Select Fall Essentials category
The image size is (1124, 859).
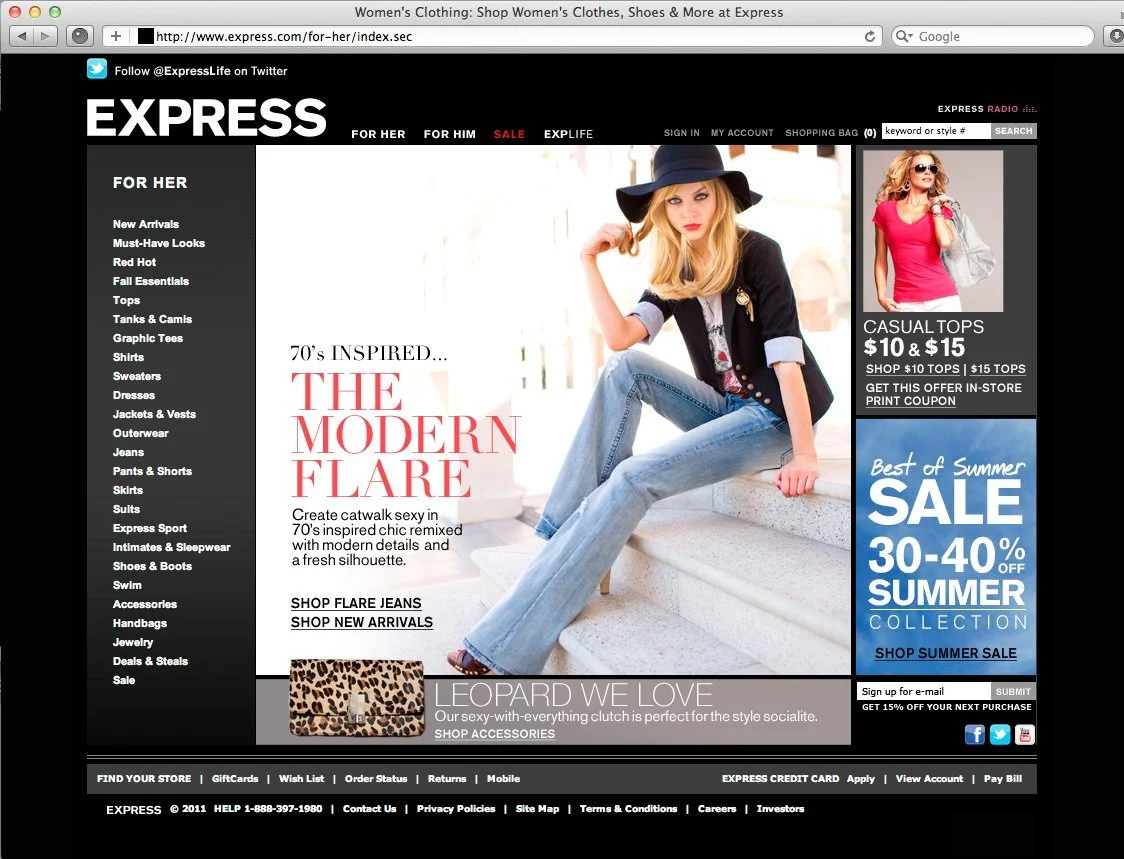151,281
